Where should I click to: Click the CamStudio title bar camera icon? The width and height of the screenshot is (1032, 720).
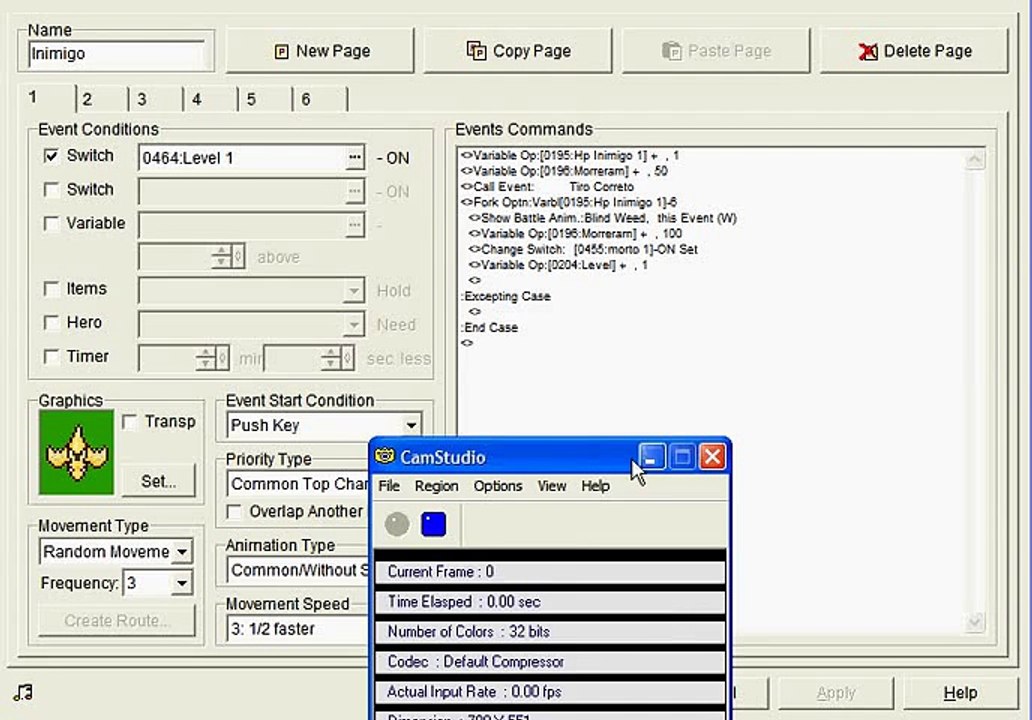[384, 456]
